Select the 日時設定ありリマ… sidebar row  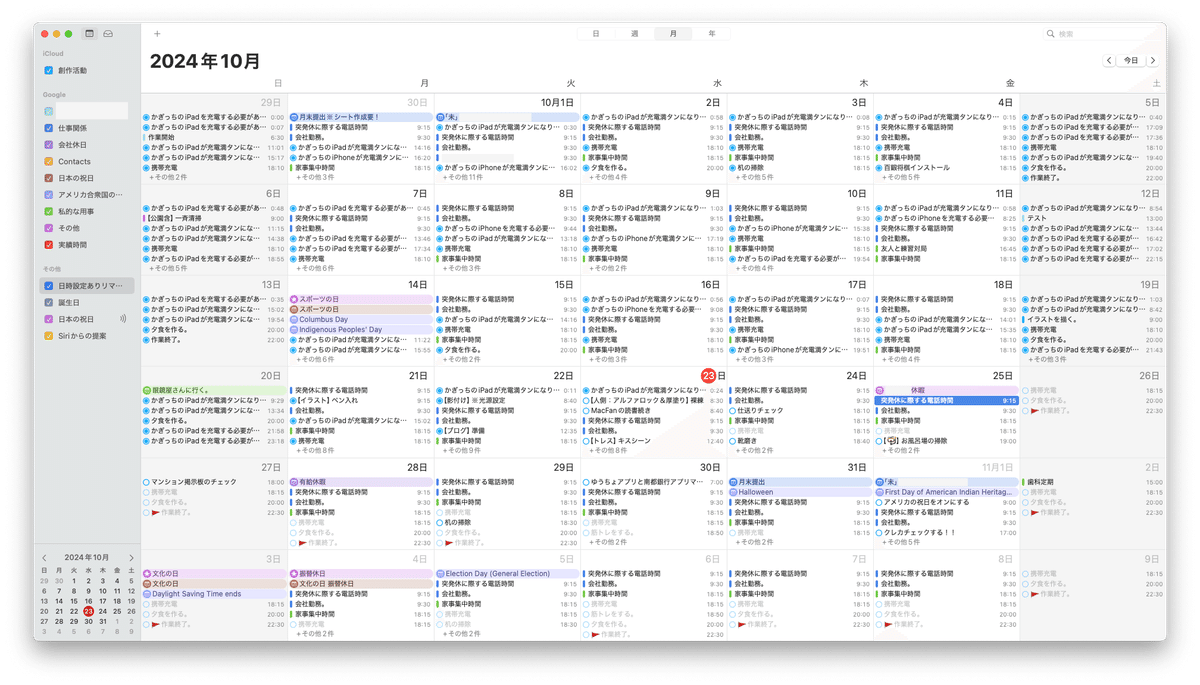coord(87,286)
